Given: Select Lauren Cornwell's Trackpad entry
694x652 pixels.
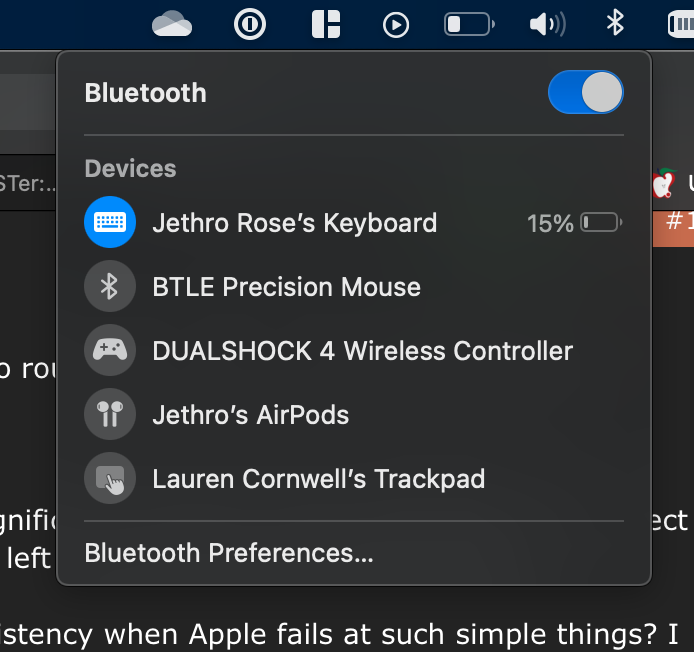Looking at the screenshot, I should coord(318,479).
